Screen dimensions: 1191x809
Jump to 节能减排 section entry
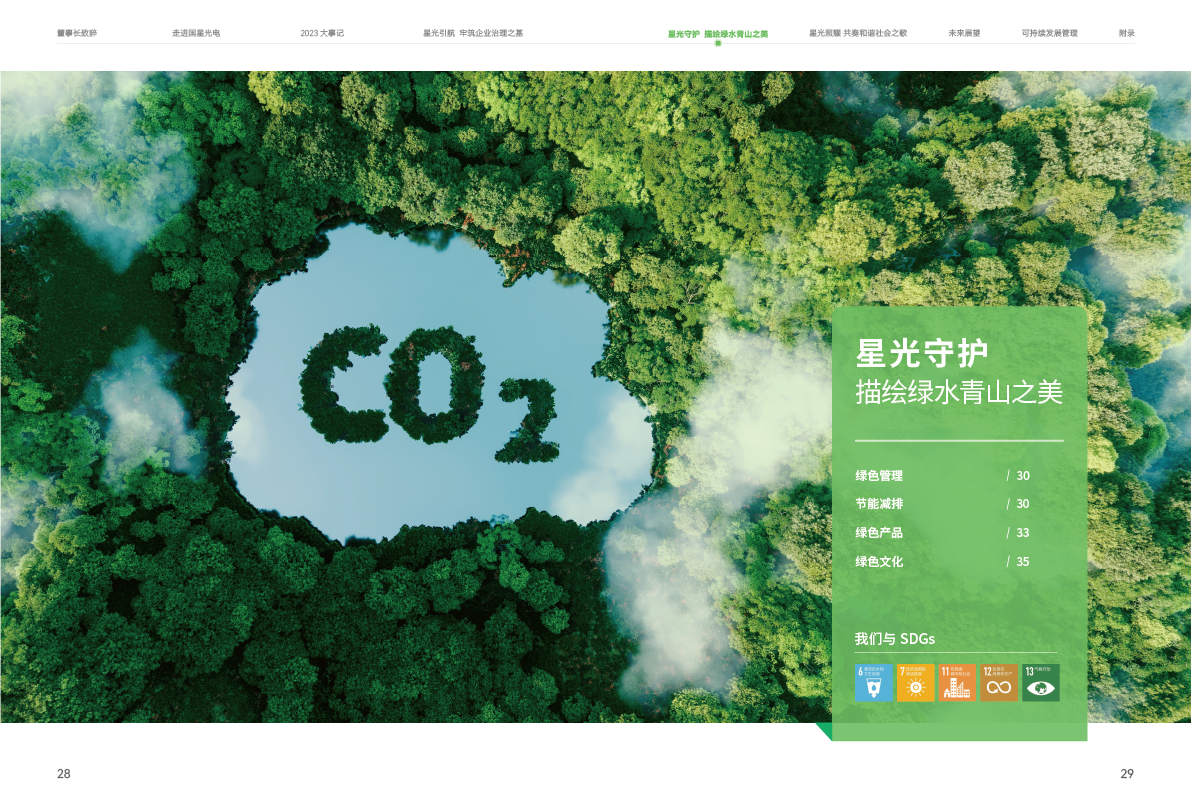pyautogui.click(x=879, y=504)
